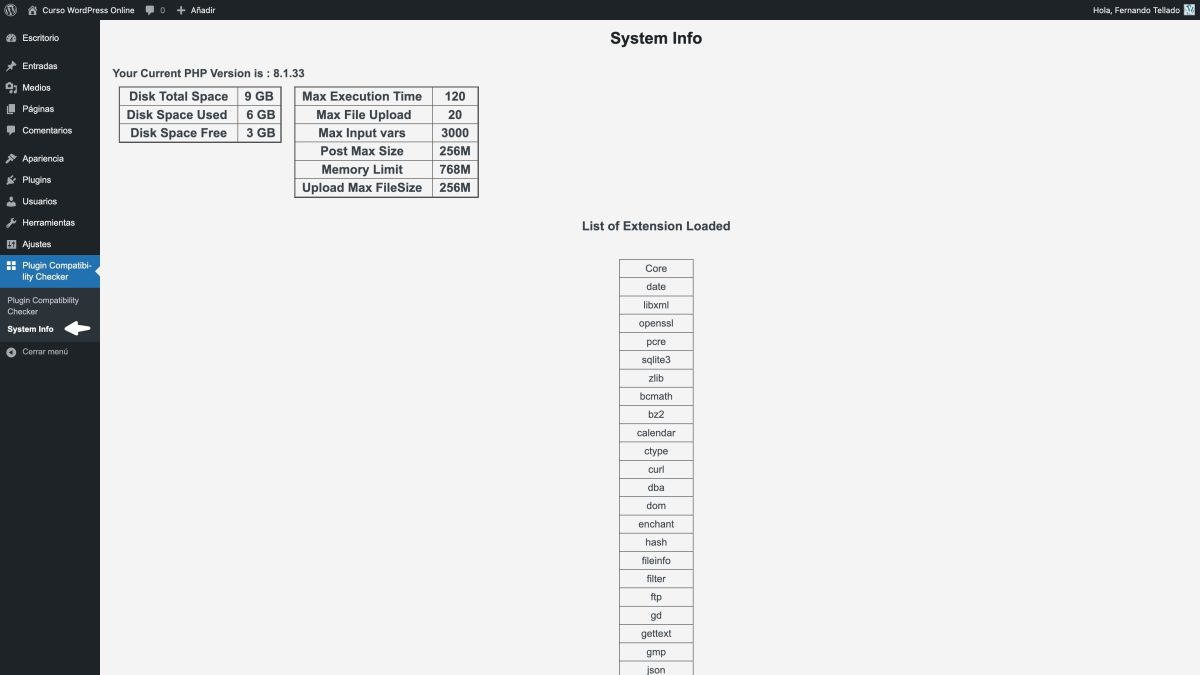
Task: Click the Páginas pages icon
Action: [x=12, y=109]
